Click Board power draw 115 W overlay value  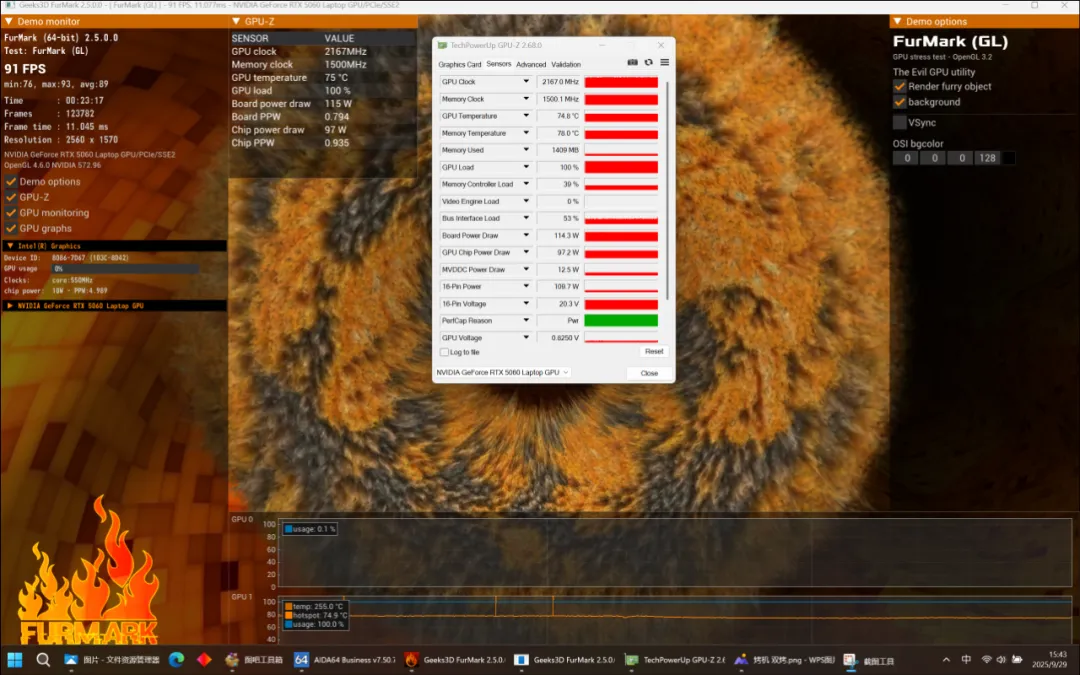338,103
